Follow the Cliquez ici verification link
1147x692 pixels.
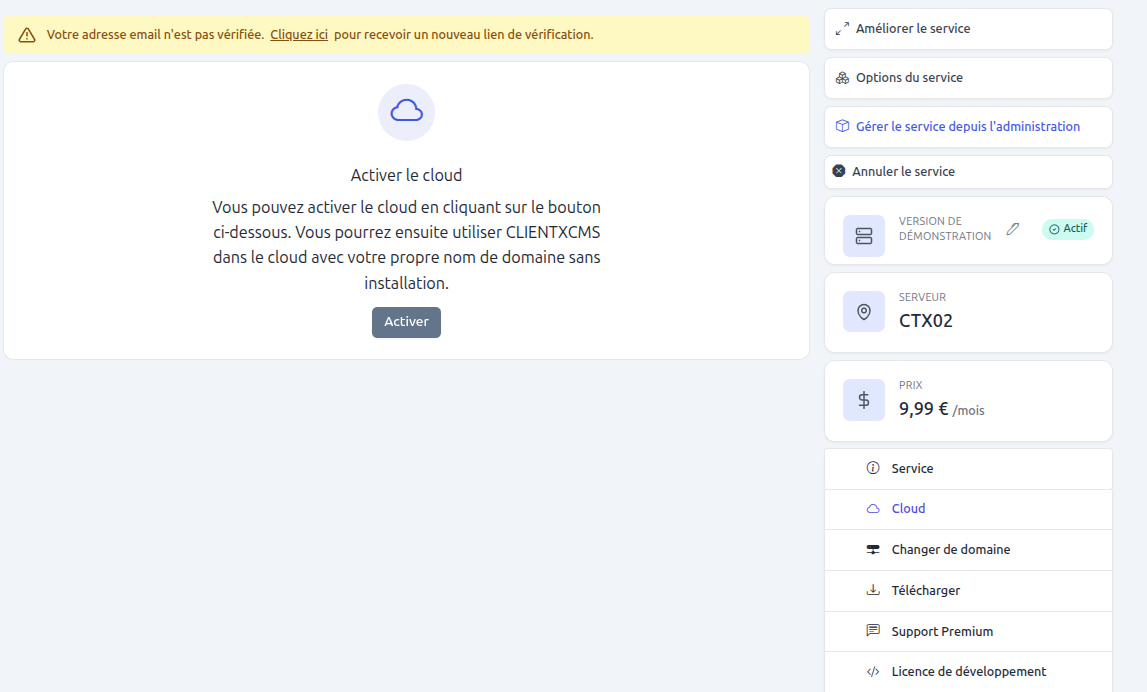click(x=299, y=35)
